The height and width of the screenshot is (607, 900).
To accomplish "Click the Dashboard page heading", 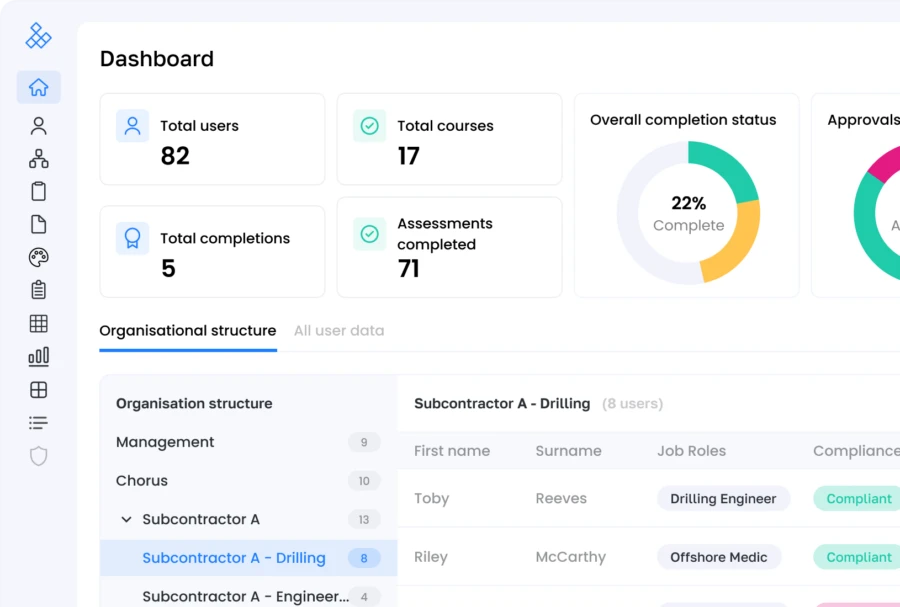I will (x=157, y=59).
